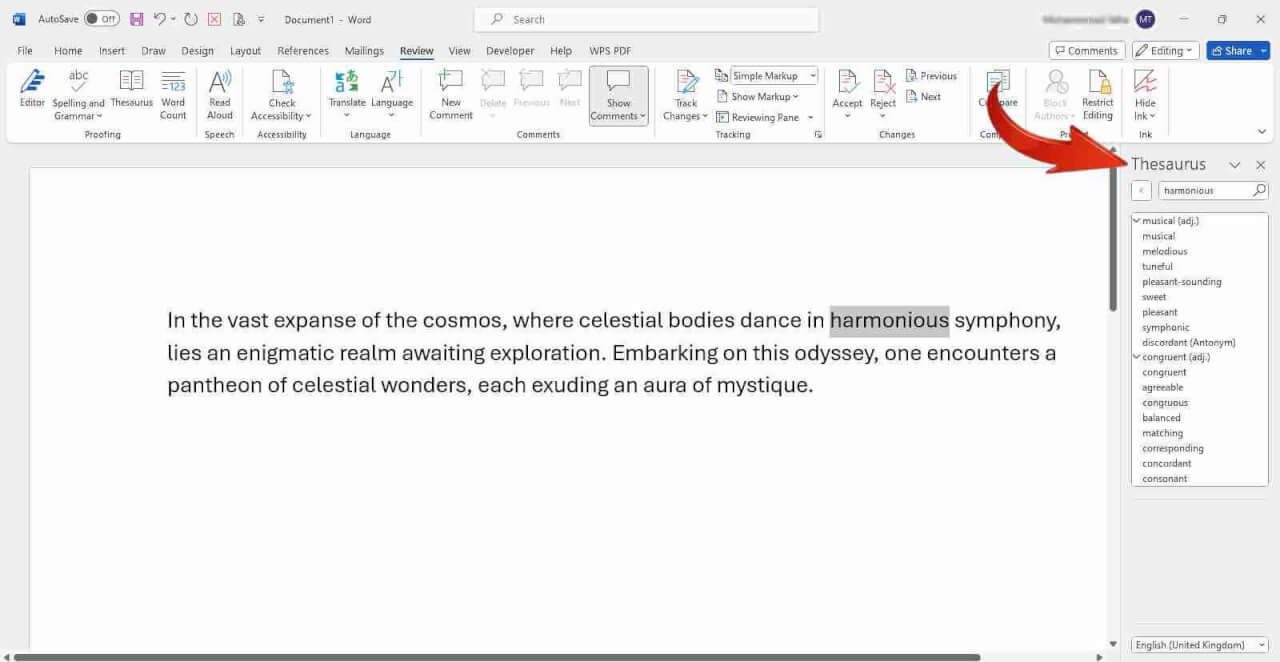Open Restrict Editing

pyautogui.click(x=1097, y=95)
